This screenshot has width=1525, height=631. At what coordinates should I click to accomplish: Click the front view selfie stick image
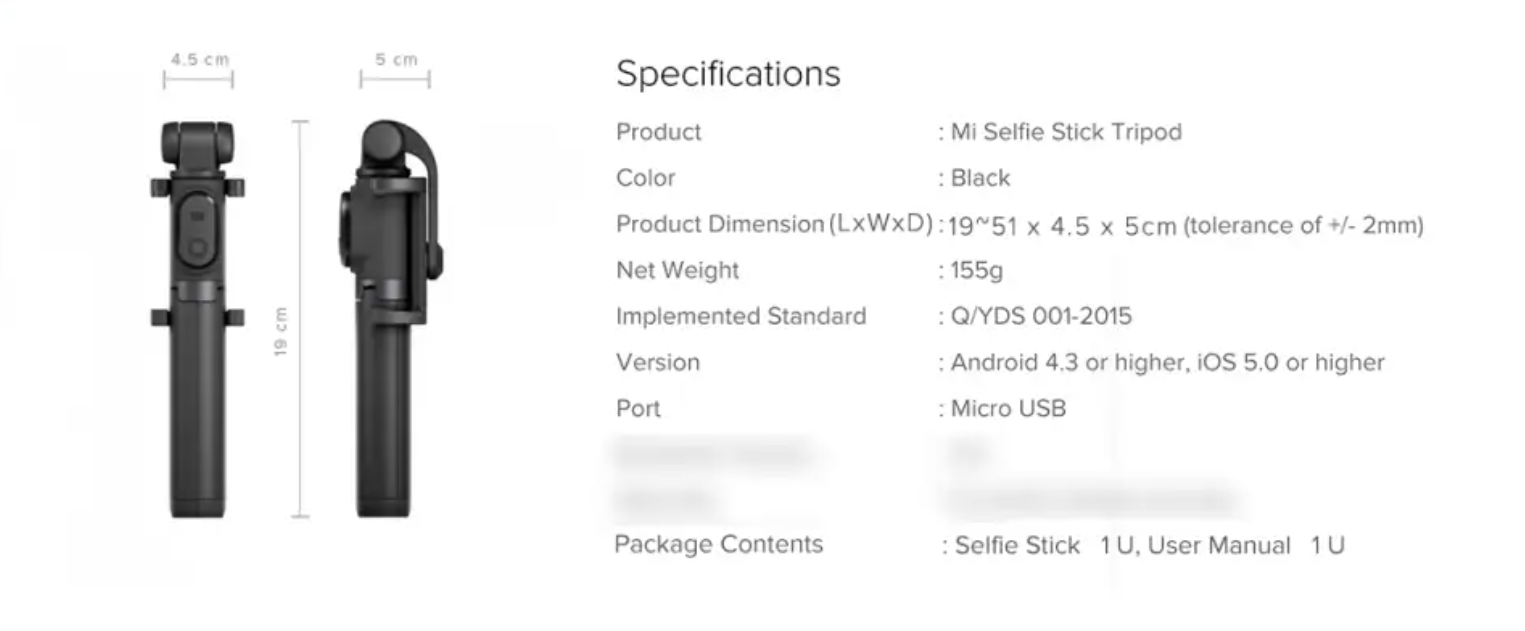197,319
